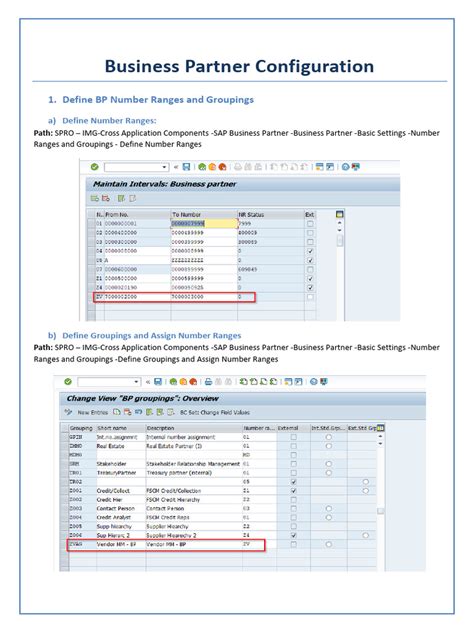
Task: Collapse command field arrow in BP groupings toolbar
Action: (x=148, y=382)
